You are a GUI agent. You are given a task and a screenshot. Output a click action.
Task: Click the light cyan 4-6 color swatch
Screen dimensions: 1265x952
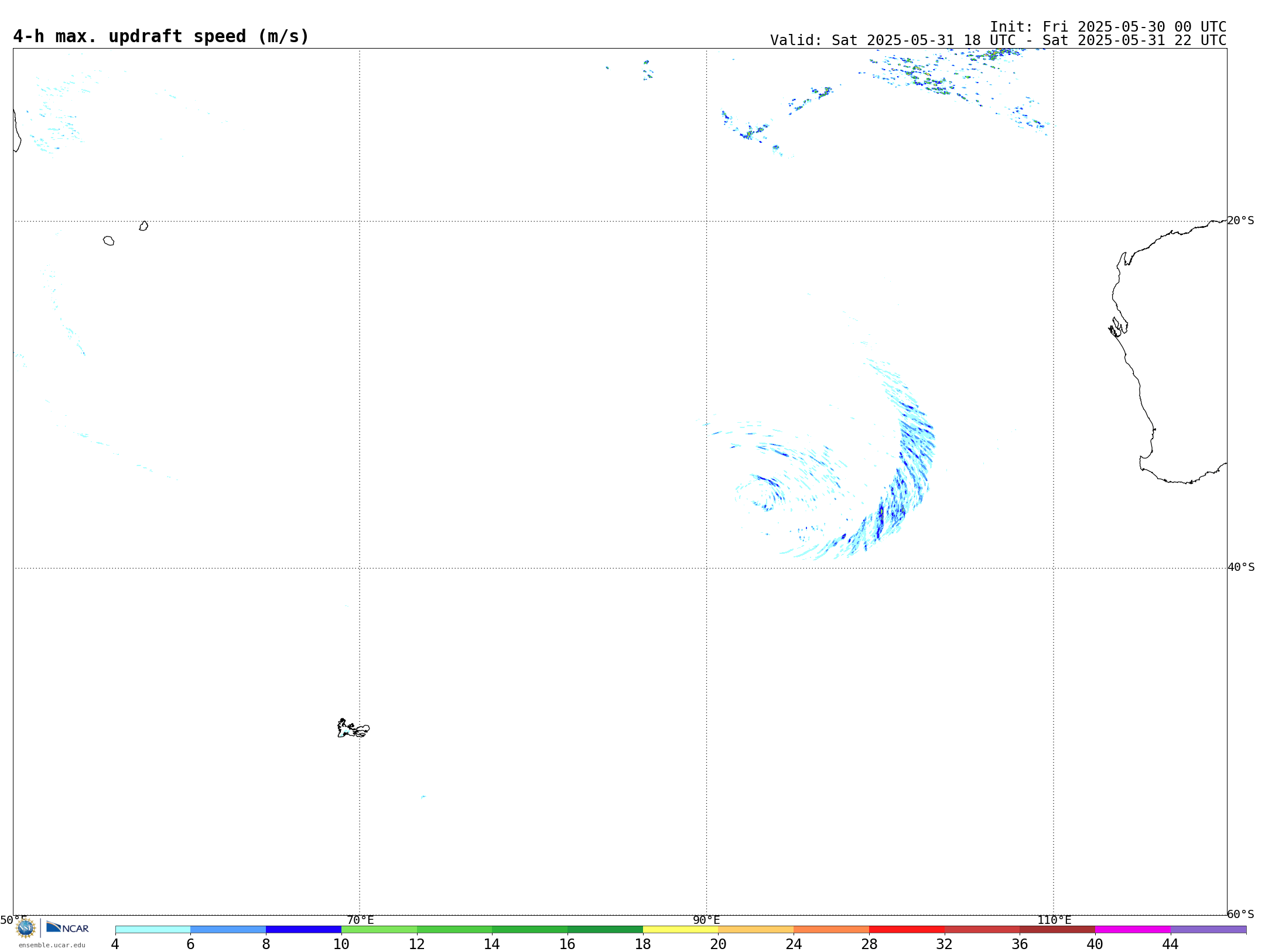pyautogui.click(x=153, y=930)
